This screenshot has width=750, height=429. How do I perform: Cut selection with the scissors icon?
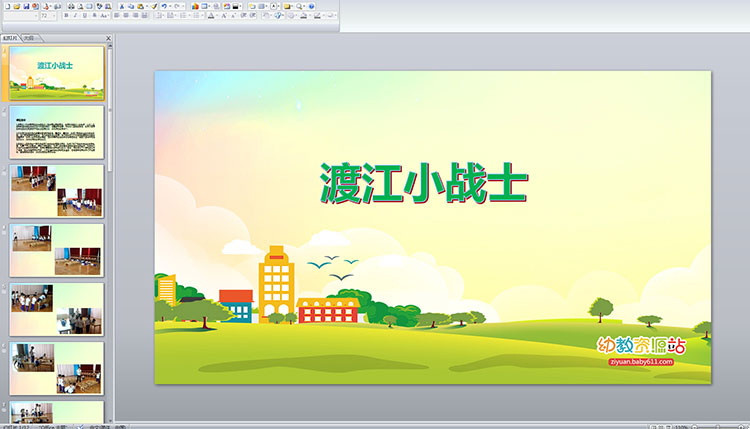[x=121, y=6]
